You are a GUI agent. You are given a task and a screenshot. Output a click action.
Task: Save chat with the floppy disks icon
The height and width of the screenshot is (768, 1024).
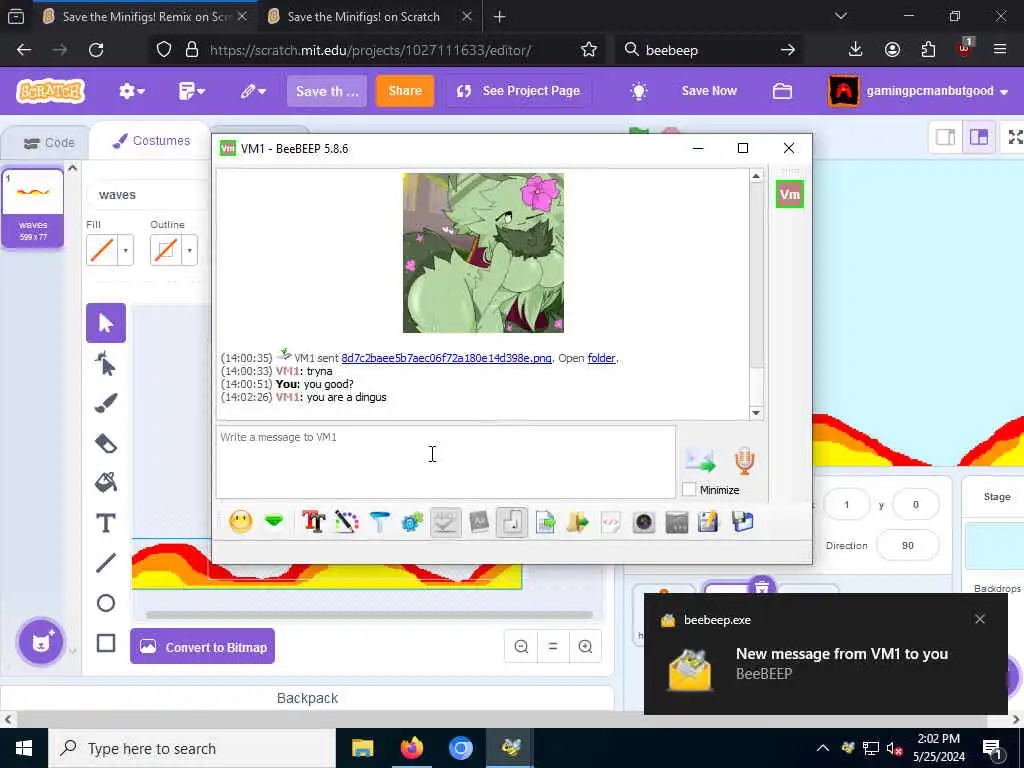pyautogui.click(x=743, y=522)
